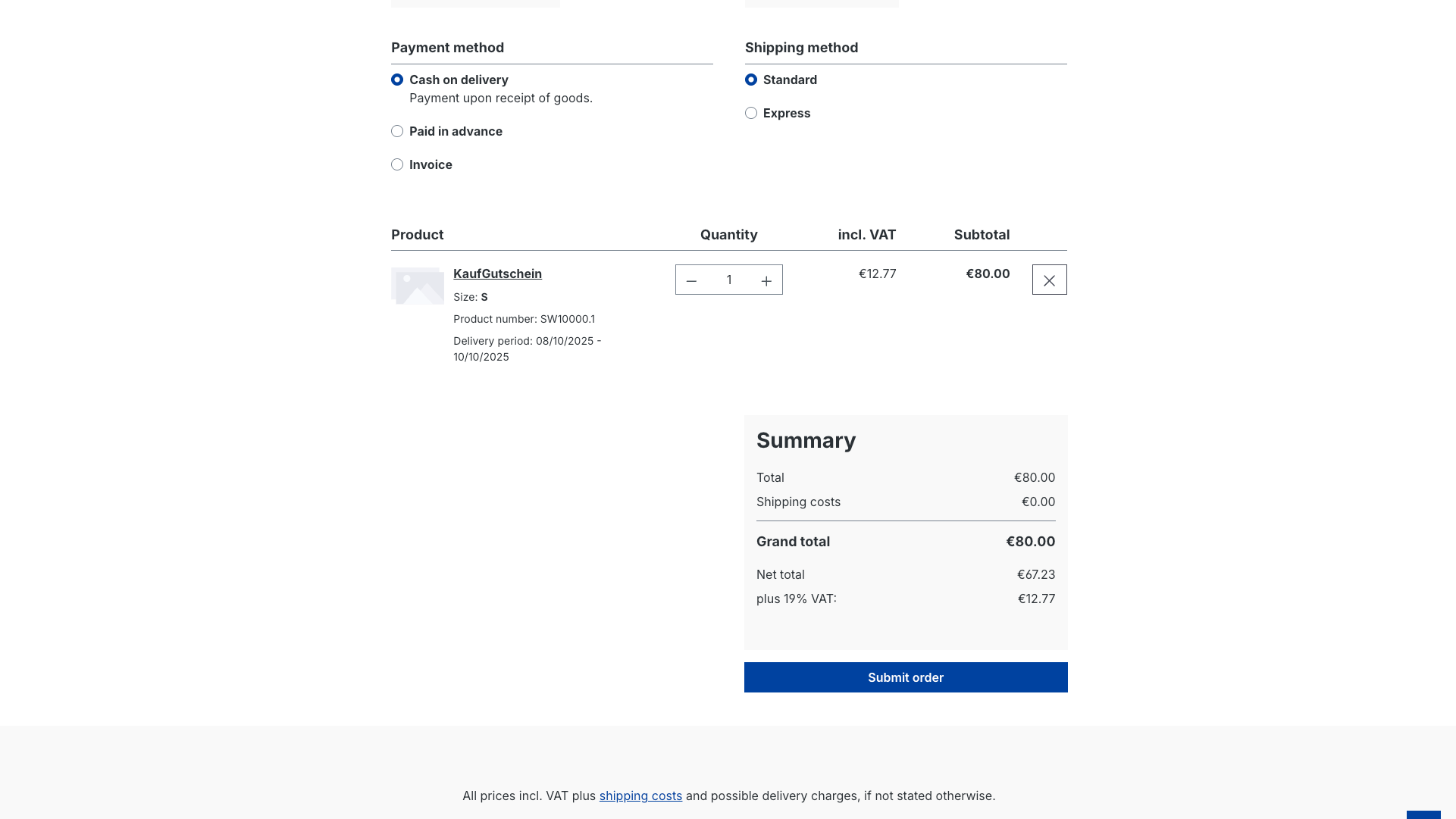
Task: Click the blue button in bottom-right corner
Action: (x=1423, y=814)
